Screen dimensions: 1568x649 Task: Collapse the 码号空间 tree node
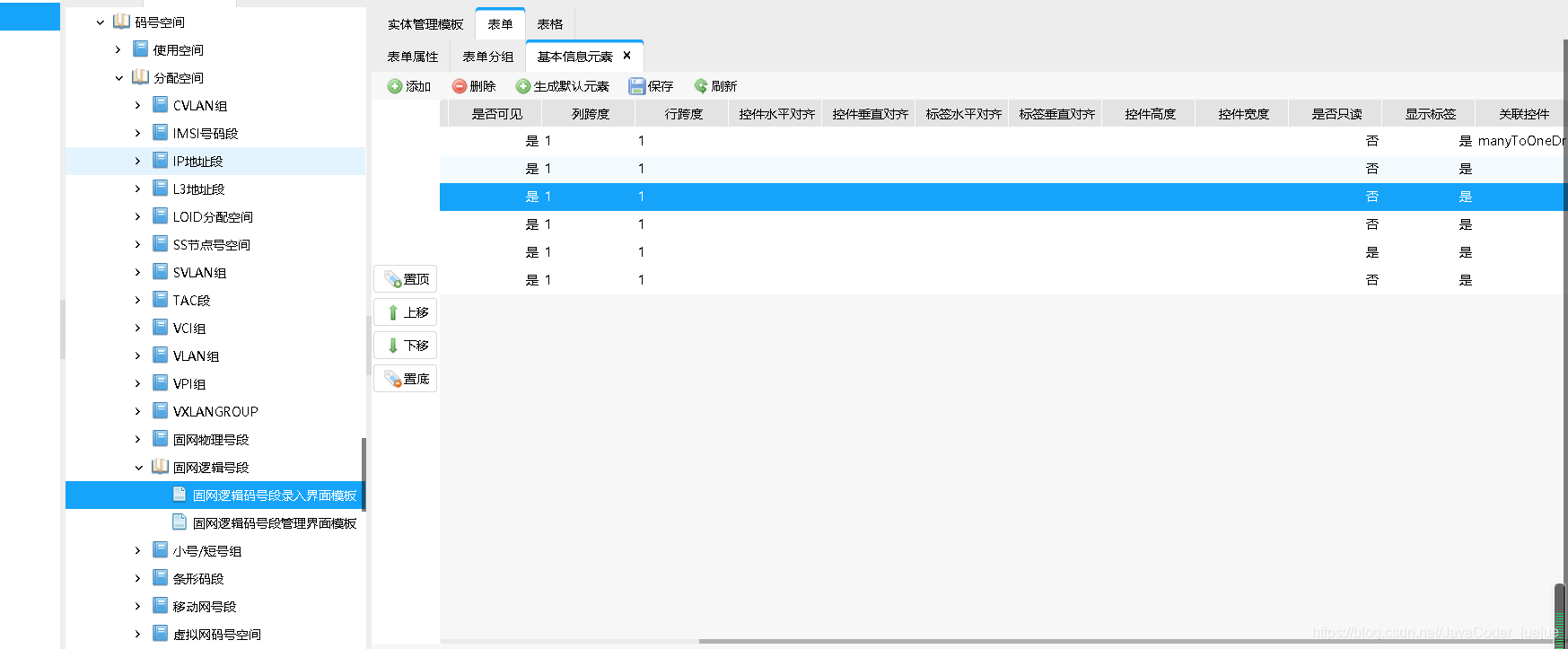101,22
